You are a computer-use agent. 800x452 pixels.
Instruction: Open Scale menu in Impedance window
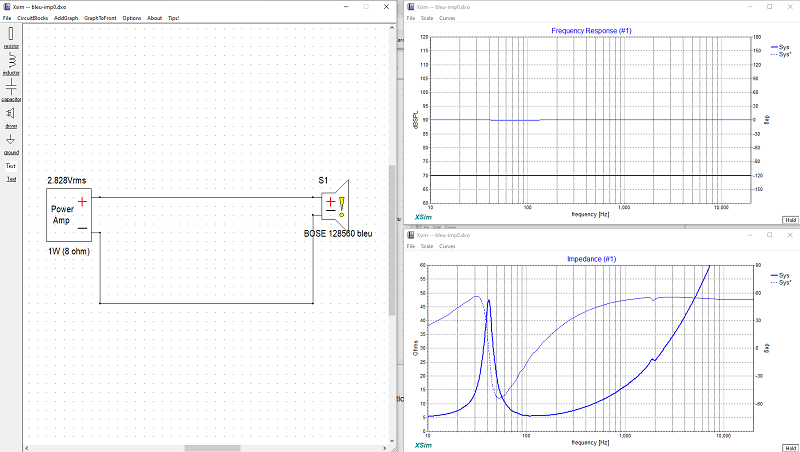427,246
